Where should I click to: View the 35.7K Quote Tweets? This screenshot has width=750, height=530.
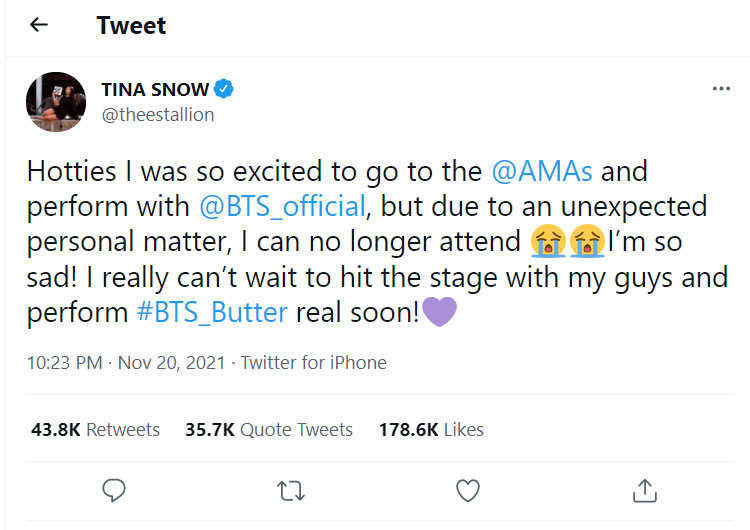(x=269, y=430)
